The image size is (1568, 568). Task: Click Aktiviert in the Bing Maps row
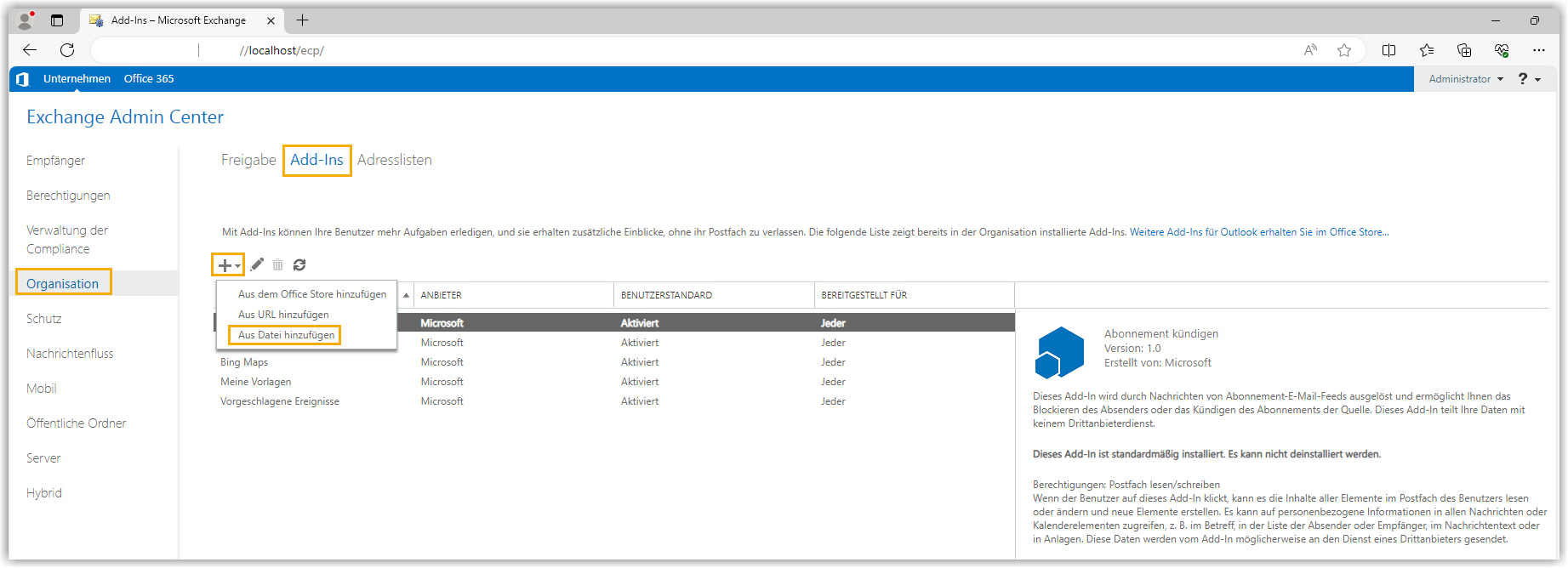[640, 362]
